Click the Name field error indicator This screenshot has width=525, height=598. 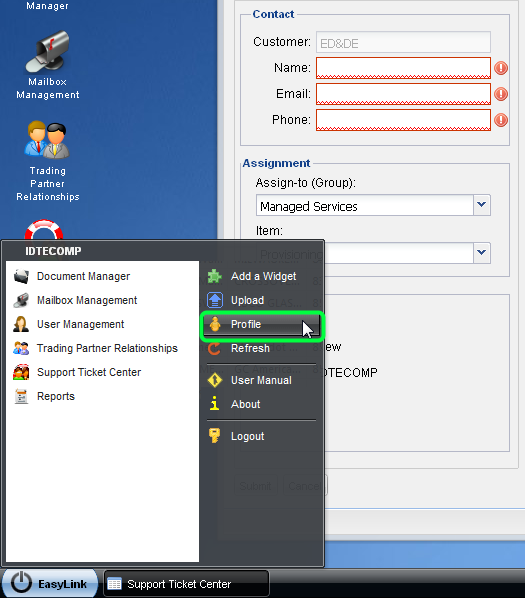[501, 68]
